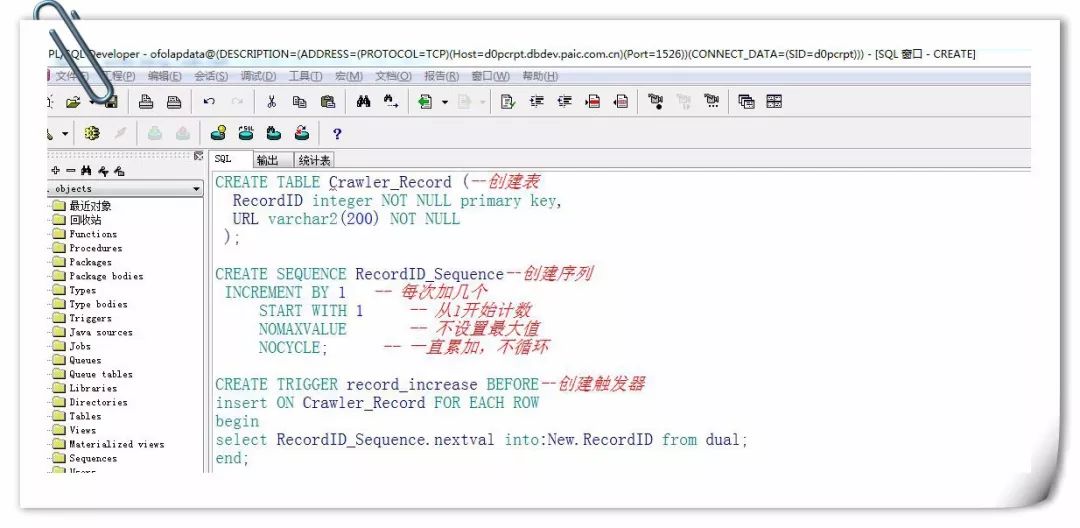This screenshot has width=1080, height=528.
Task: Undo the last edit
Action: (209, 103)
